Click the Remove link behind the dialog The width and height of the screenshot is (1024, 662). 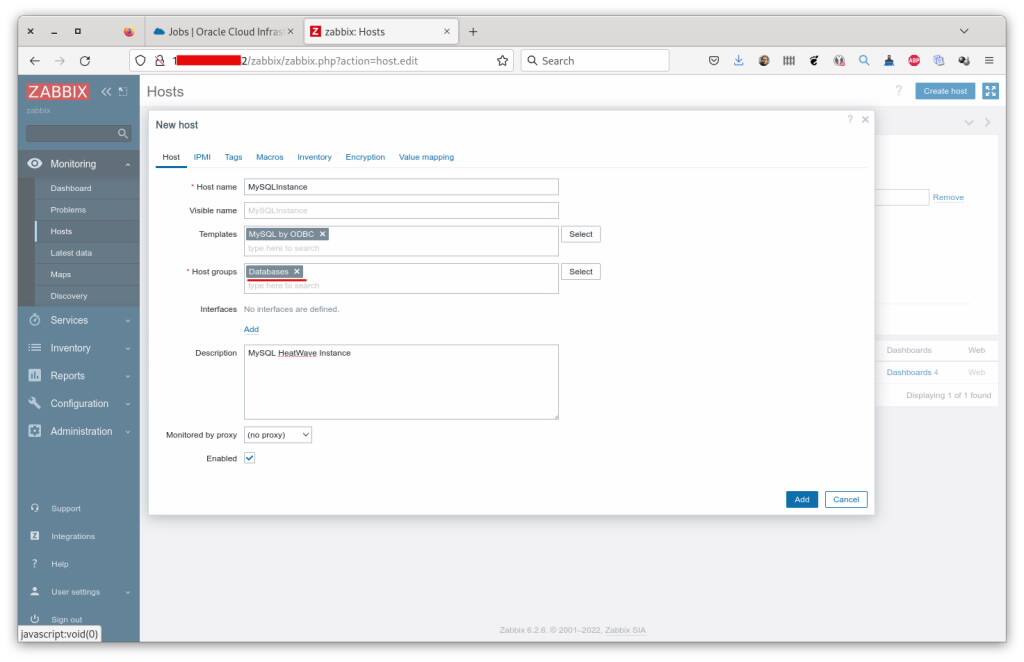(x=948, y=197)
